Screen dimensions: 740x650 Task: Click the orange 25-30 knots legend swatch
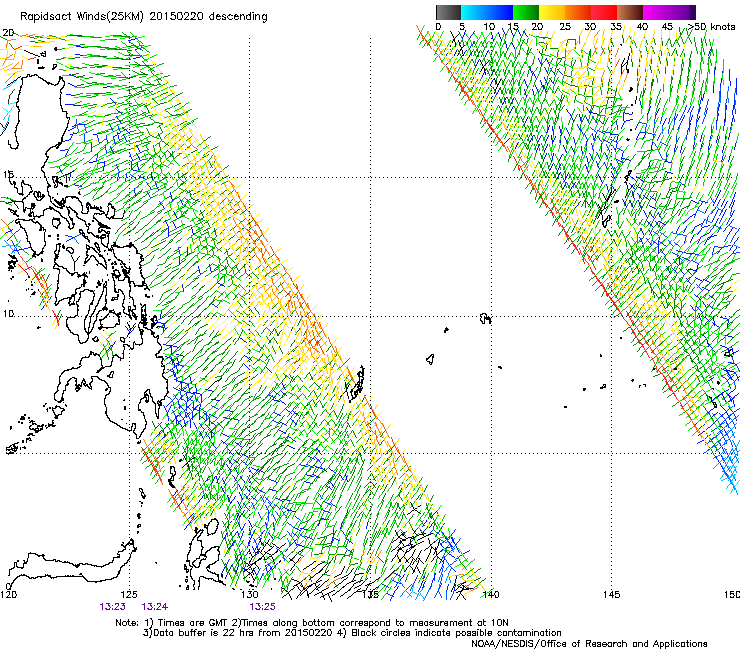coord(578,12)
